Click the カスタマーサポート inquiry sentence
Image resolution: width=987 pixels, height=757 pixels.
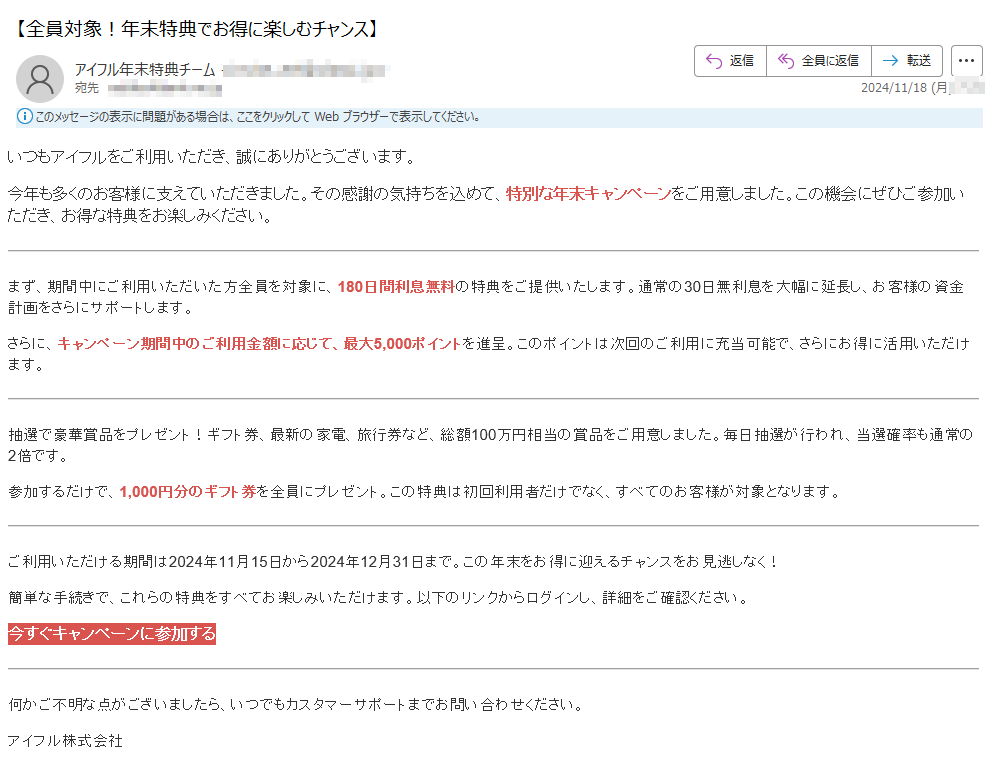tap(296, 704)
